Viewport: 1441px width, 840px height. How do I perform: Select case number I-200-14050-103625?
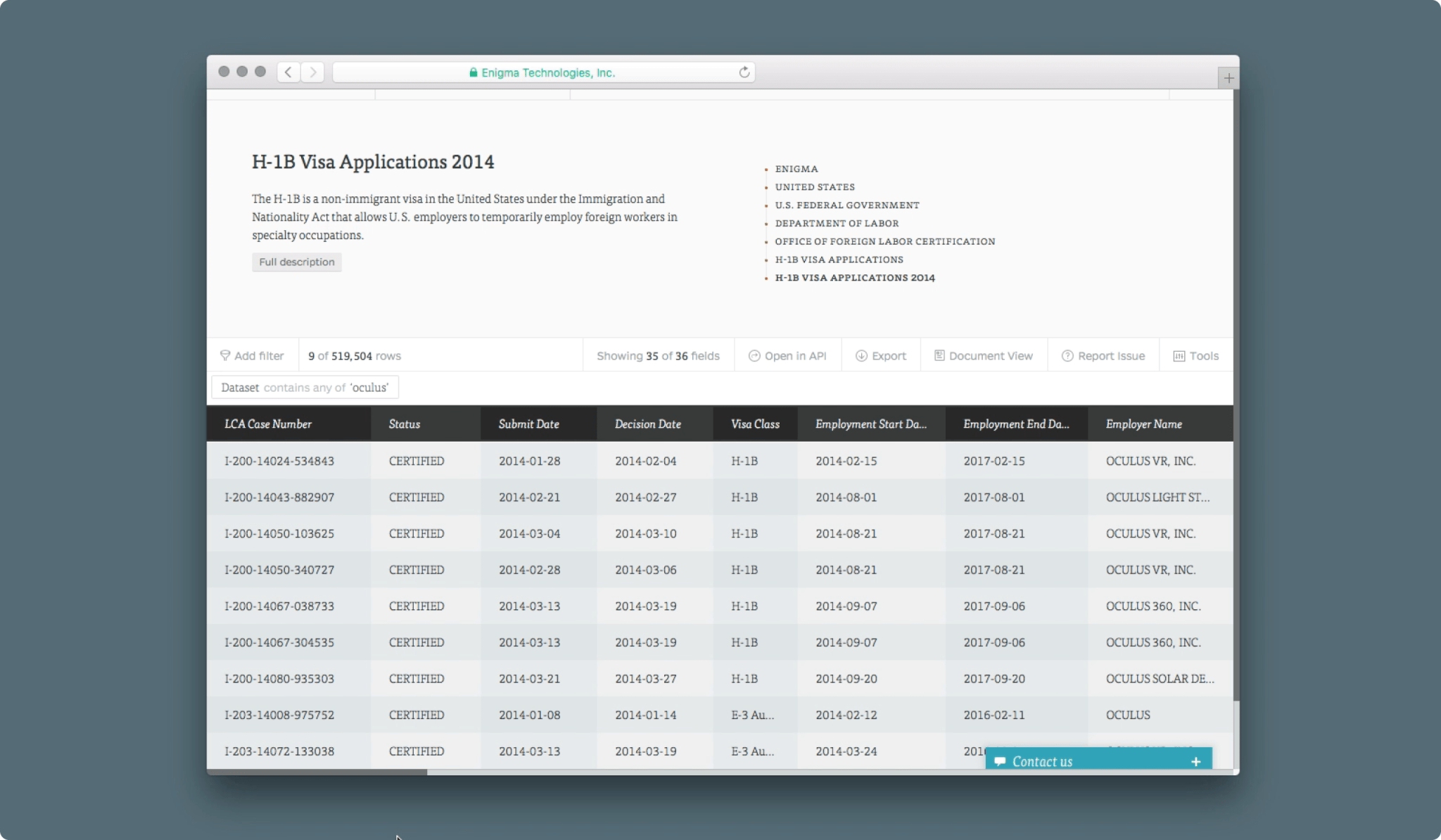(279, 533)
